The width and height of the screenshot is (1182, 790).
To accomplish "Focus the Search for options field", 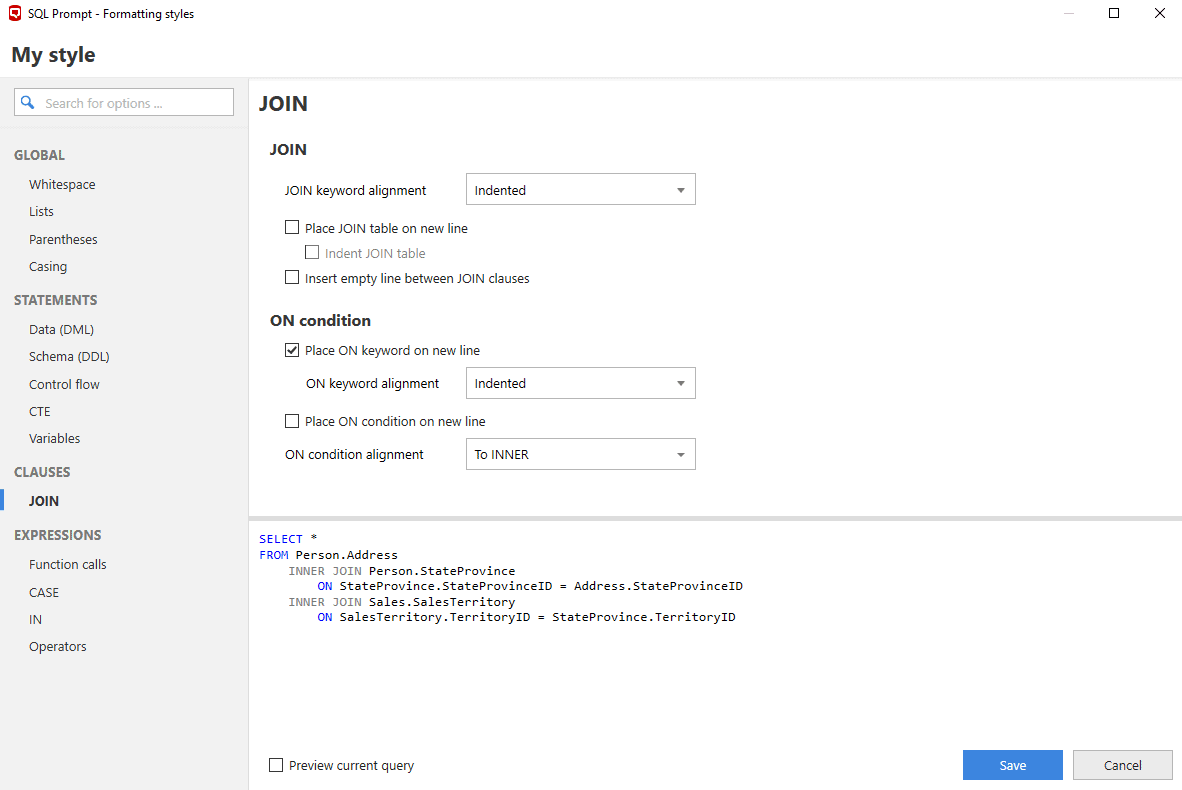I will click(x=135, y=103).
